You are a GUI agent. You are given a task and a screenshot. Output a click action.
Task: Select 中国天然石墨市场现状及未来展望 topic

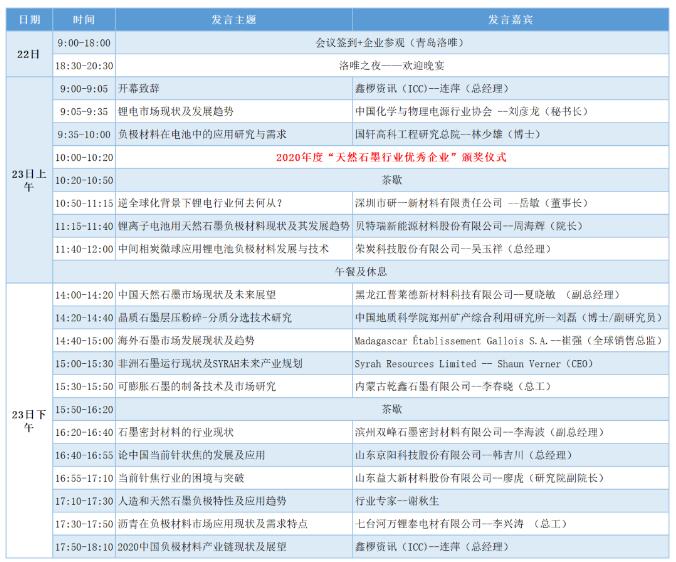point(234,295)
